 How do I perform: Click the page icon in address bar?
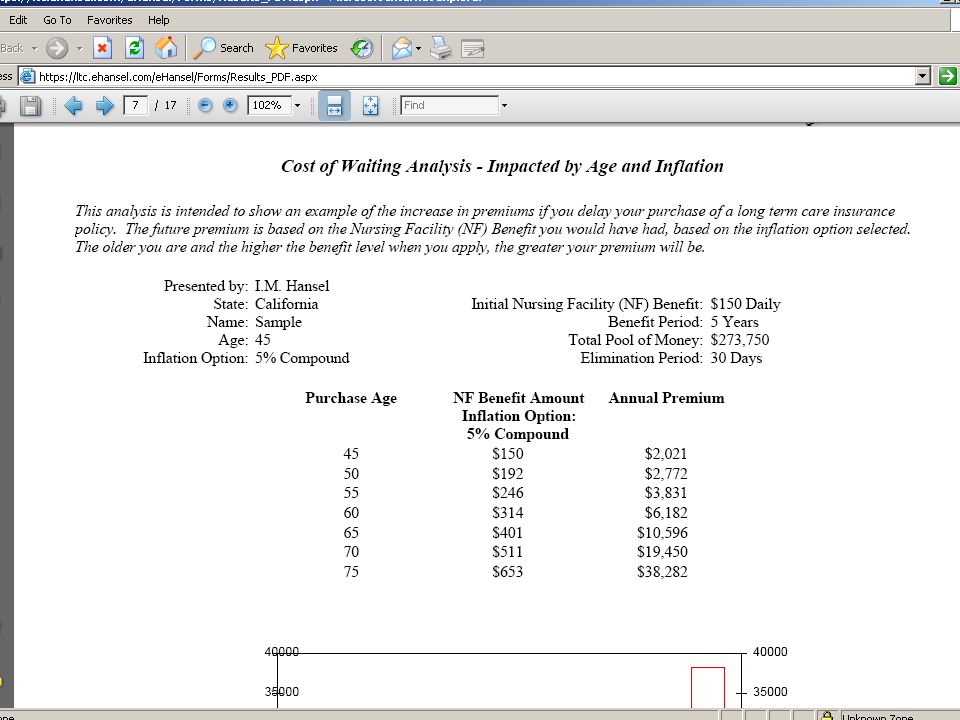(x=28, y=77)
